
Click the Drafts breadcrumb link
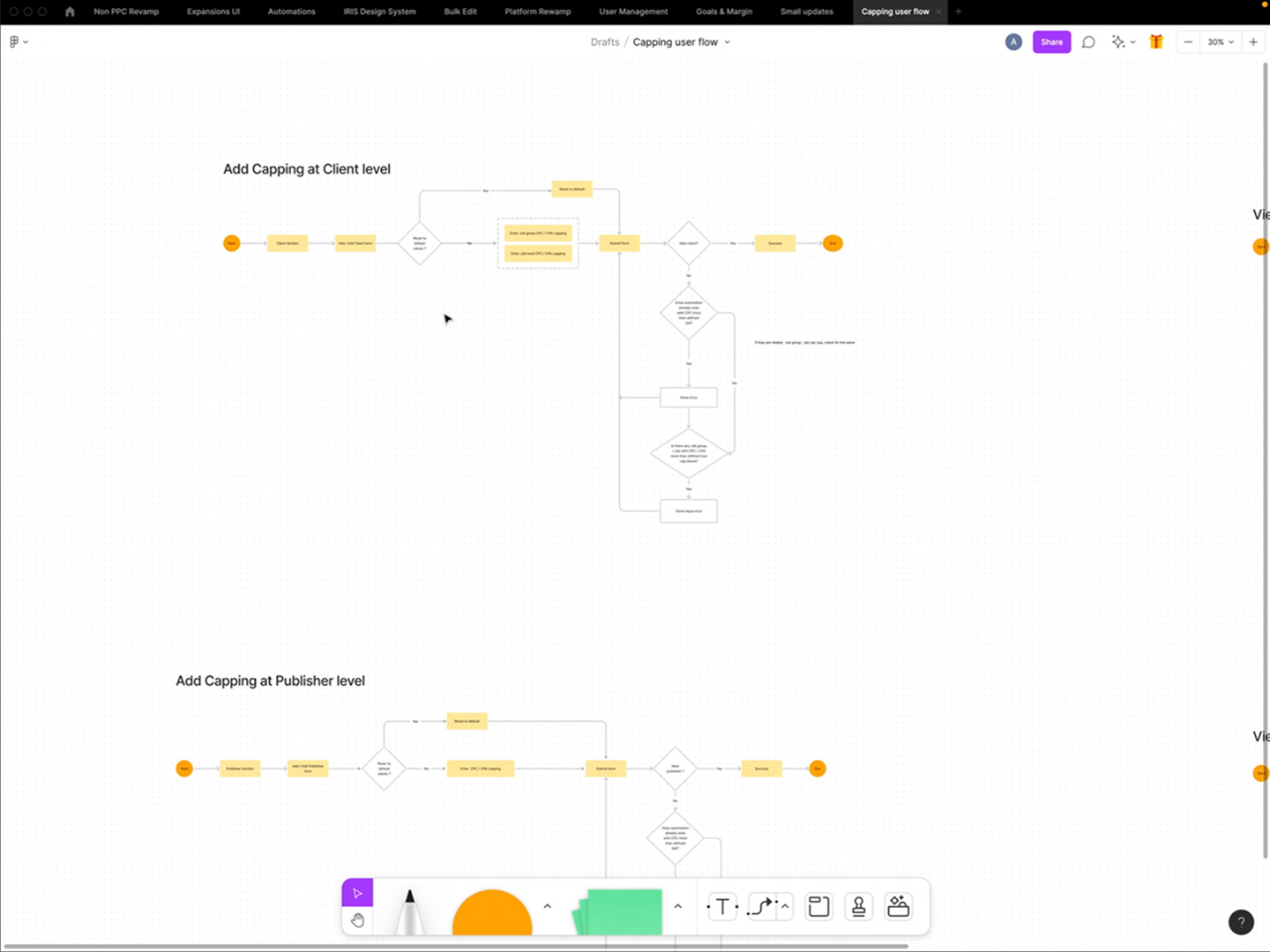coord(605,42)
